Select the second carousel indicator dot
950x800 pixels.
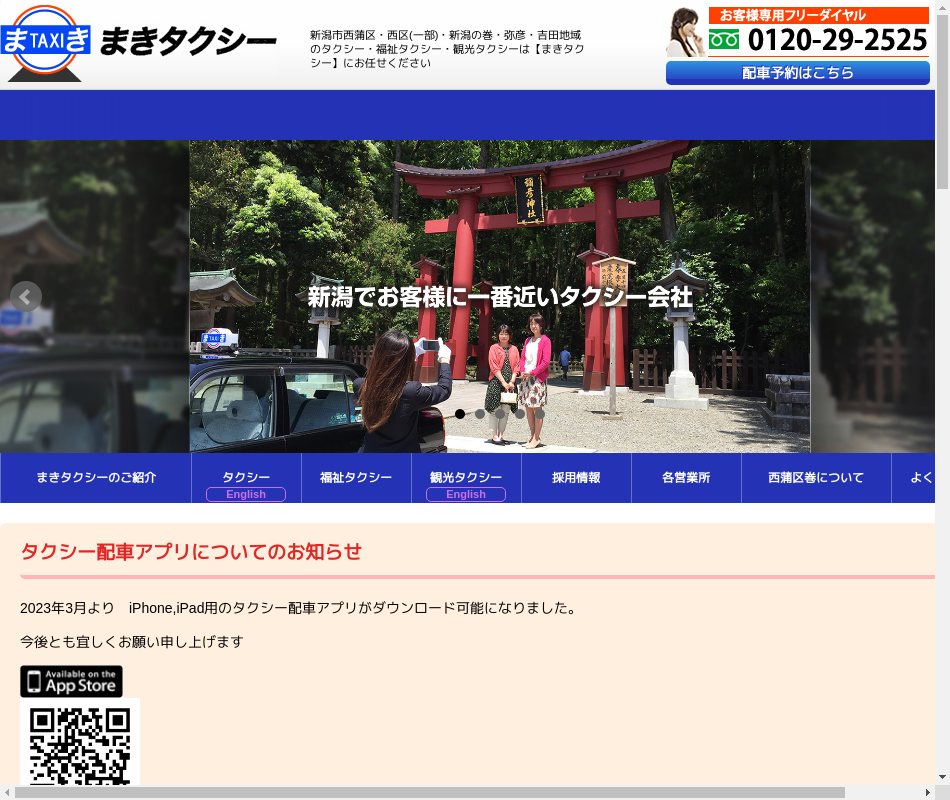pyautogui.click(x=480, y=414)
